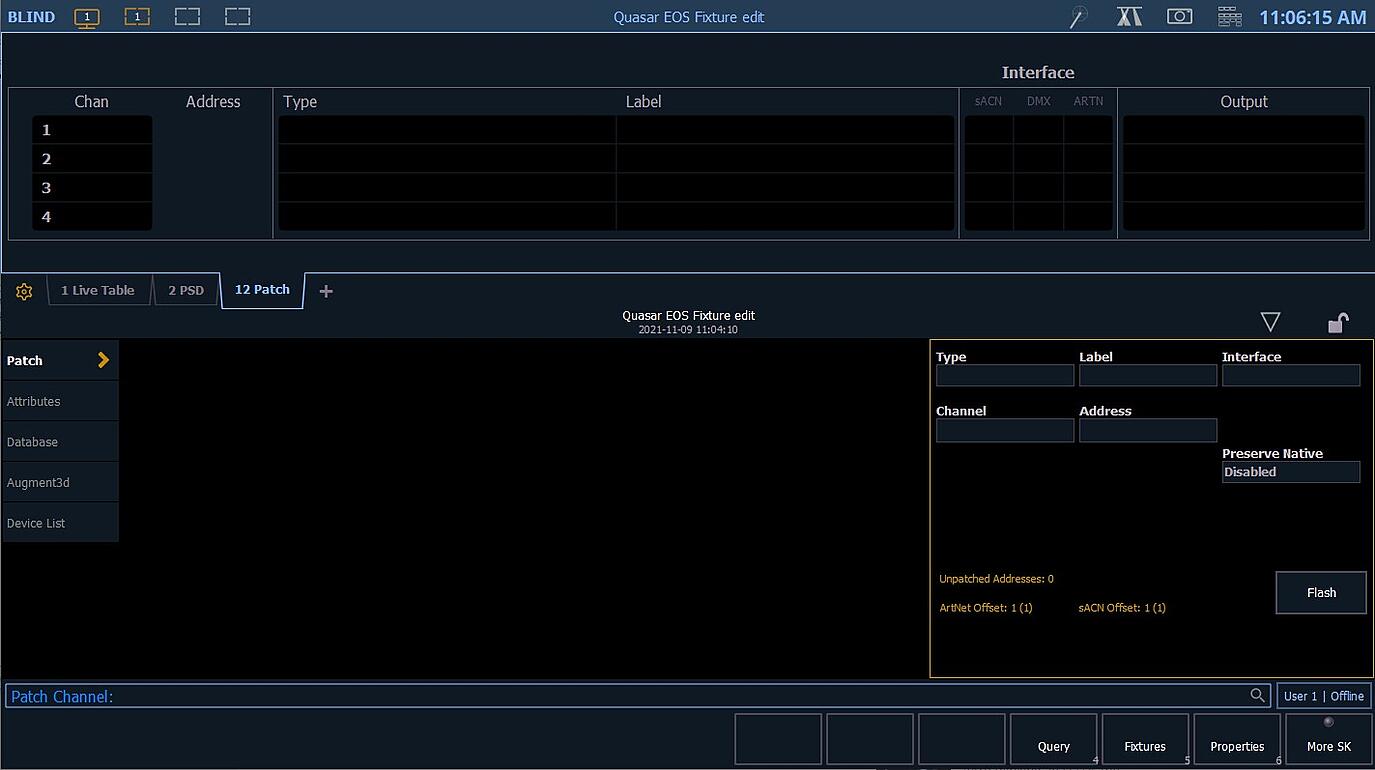
Task: Select the 1 Live Table tab
Action: (98, 290)
